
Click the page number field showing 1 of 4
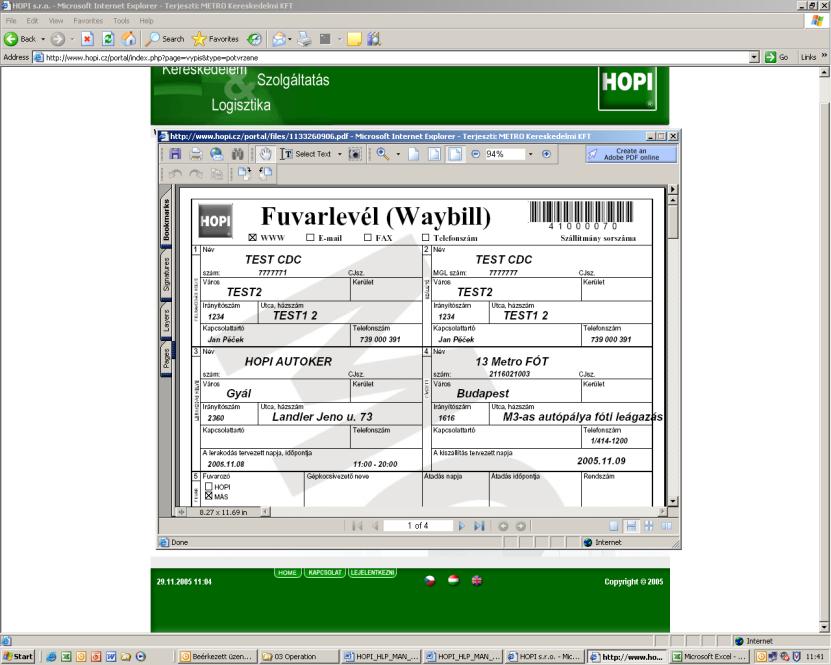[x=418, y=526]
